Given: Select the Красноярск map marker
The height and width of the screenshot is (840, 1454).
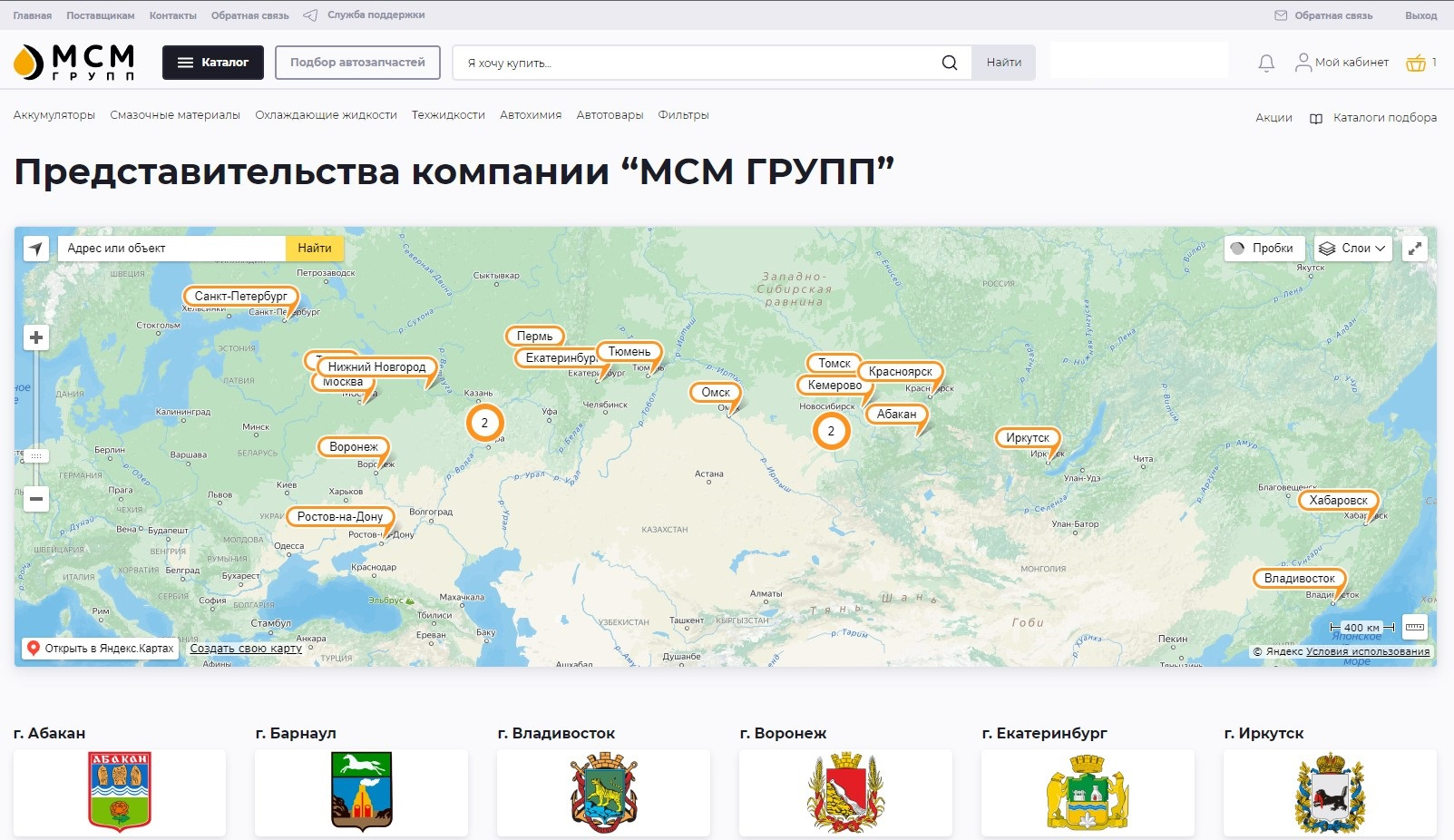Looking at the screenshot, I should point(901,371).
